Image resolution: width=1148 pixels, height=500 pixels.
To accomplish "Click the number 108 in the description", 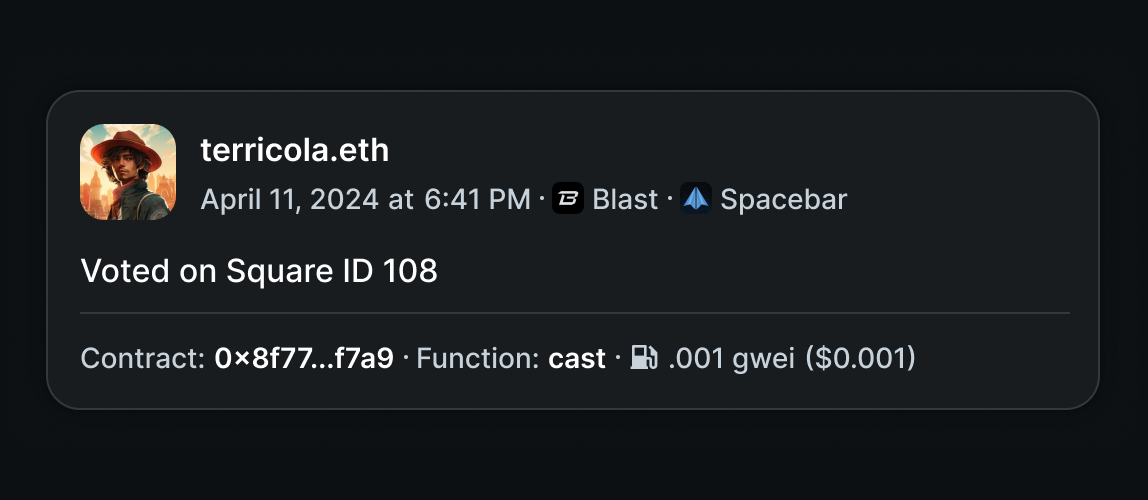I will [x=410, y=271].
